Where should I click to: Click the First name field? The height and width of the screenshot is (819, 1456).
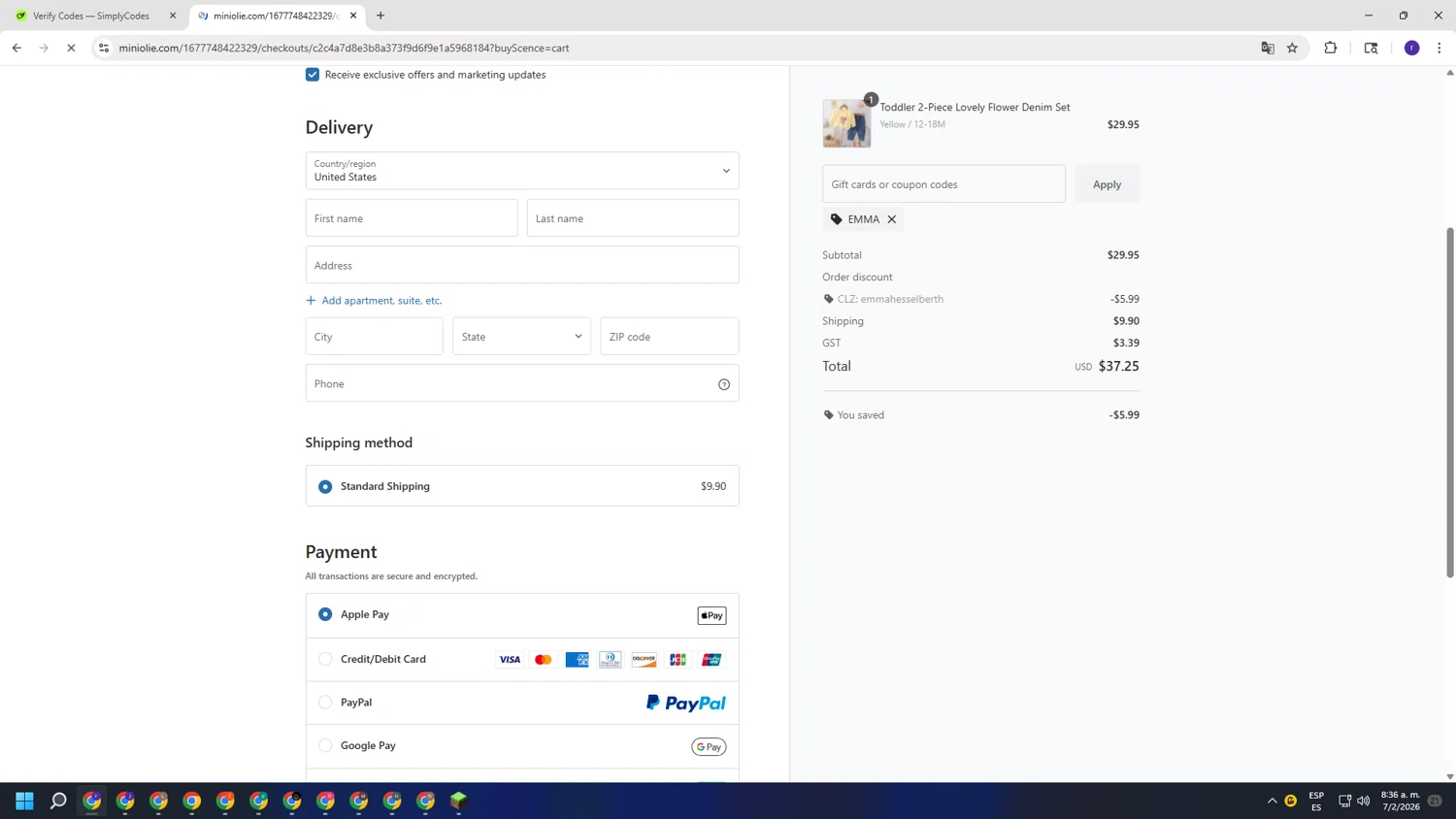pos(412,218)
